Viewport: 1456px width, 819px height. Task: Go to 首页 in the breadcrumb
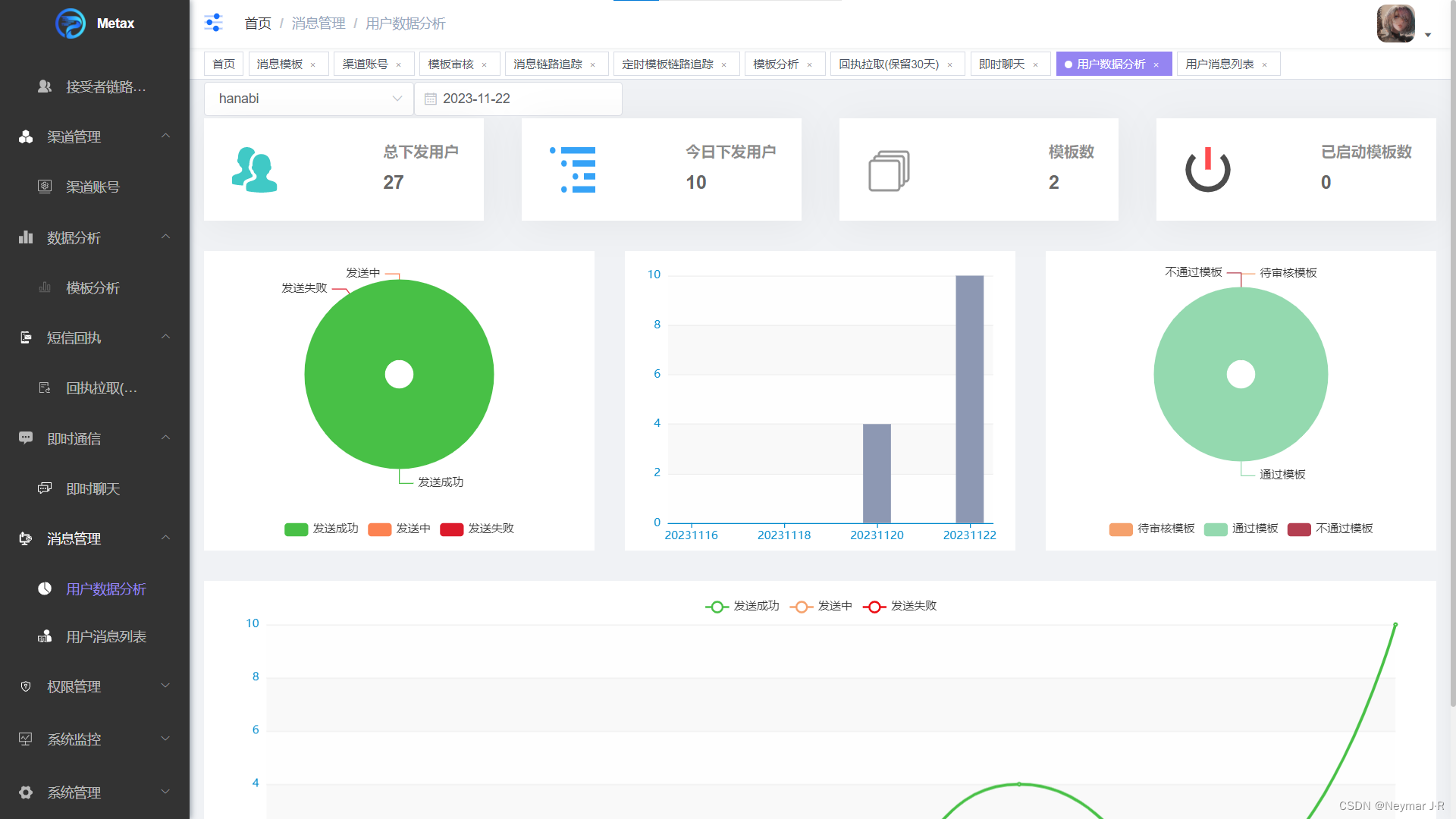257,24
